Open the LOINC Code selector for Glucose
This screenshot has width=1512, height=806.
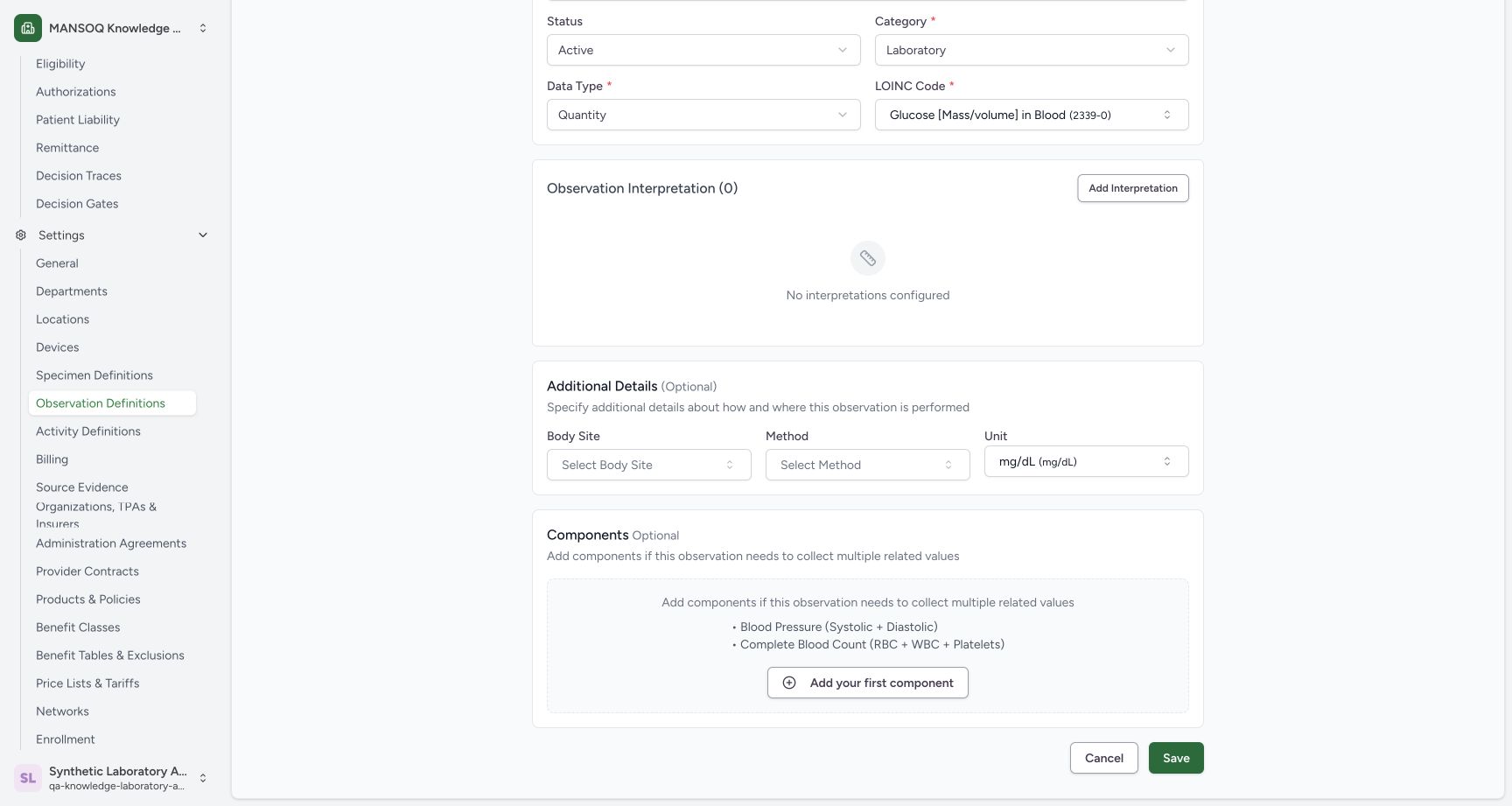click(x=1032, y=115)
